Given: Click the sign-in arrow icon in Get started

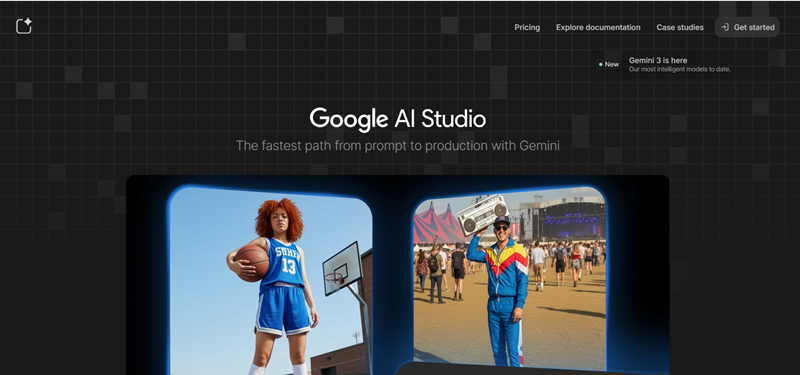Looking at the screenshot, I should click(x=724, y=27).
